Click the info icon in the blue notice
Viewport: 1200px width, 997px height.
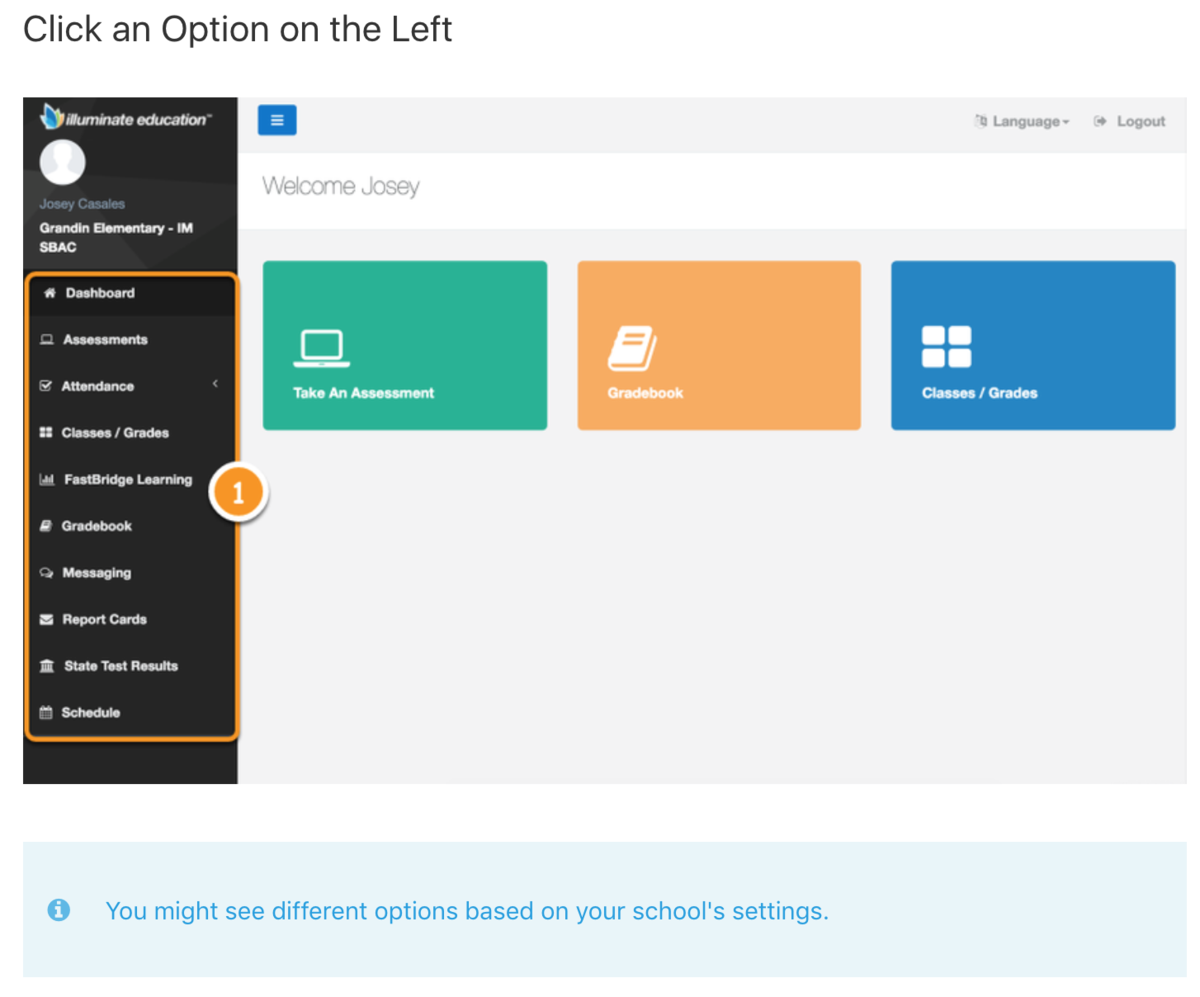pos(59,910)
